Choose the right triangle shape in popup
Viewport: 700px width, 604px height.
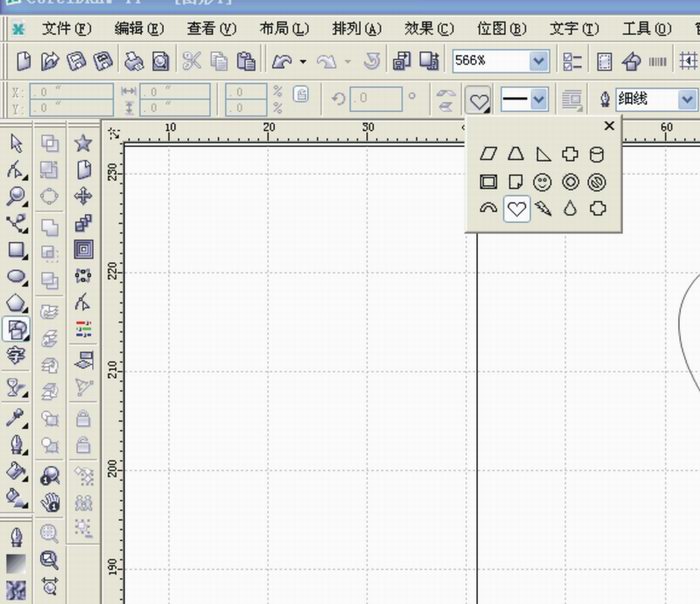[543, 154]
